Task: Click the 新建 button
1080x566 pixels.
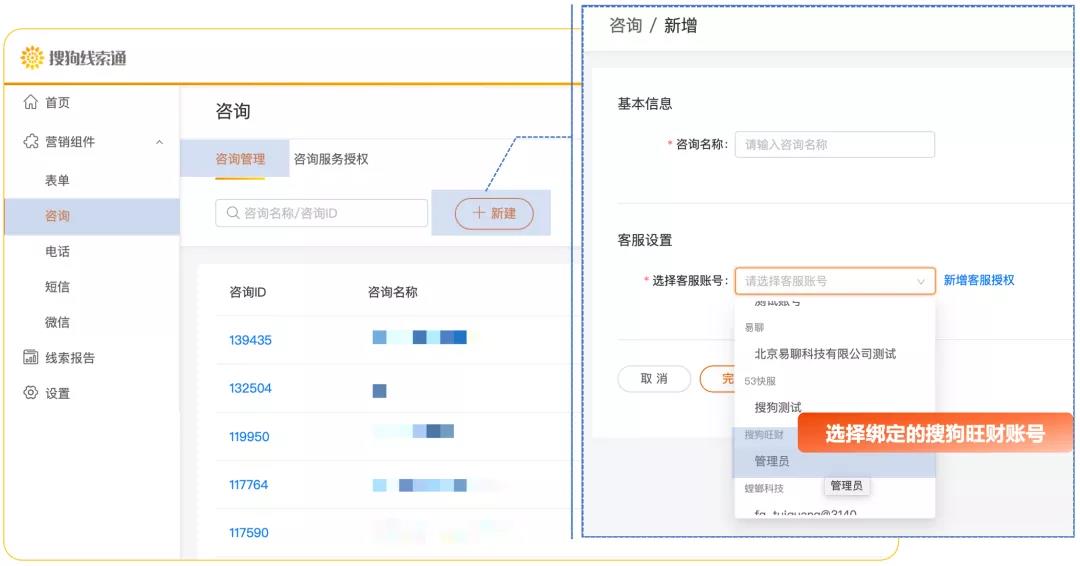Action: pos(494,213)
